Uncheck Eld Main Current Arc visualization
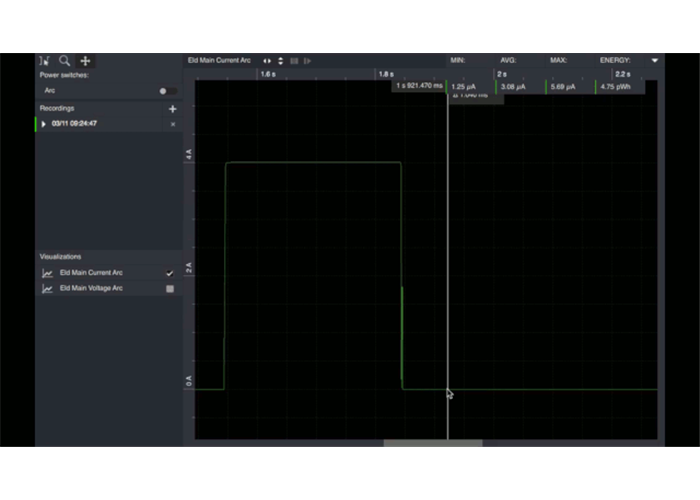 (x=169, y=273)
